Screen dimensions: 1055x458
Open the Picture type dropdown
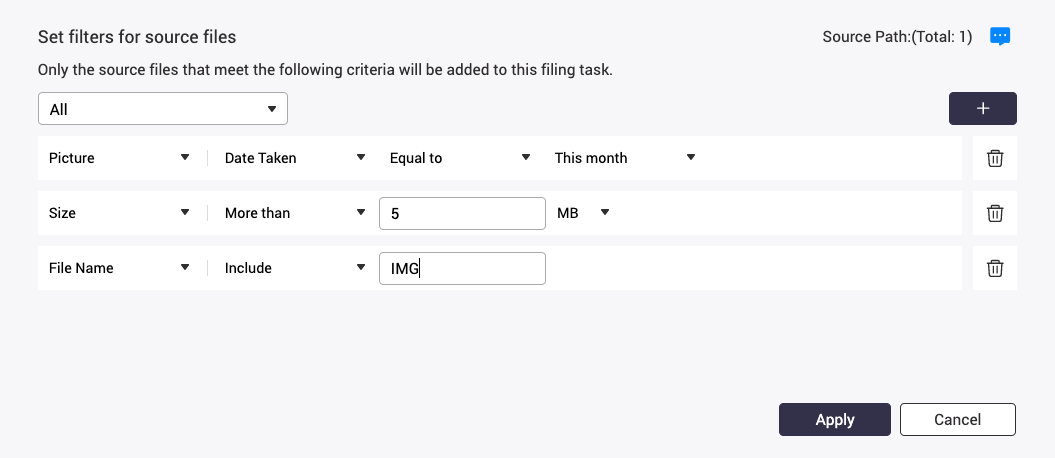[119, 158]
